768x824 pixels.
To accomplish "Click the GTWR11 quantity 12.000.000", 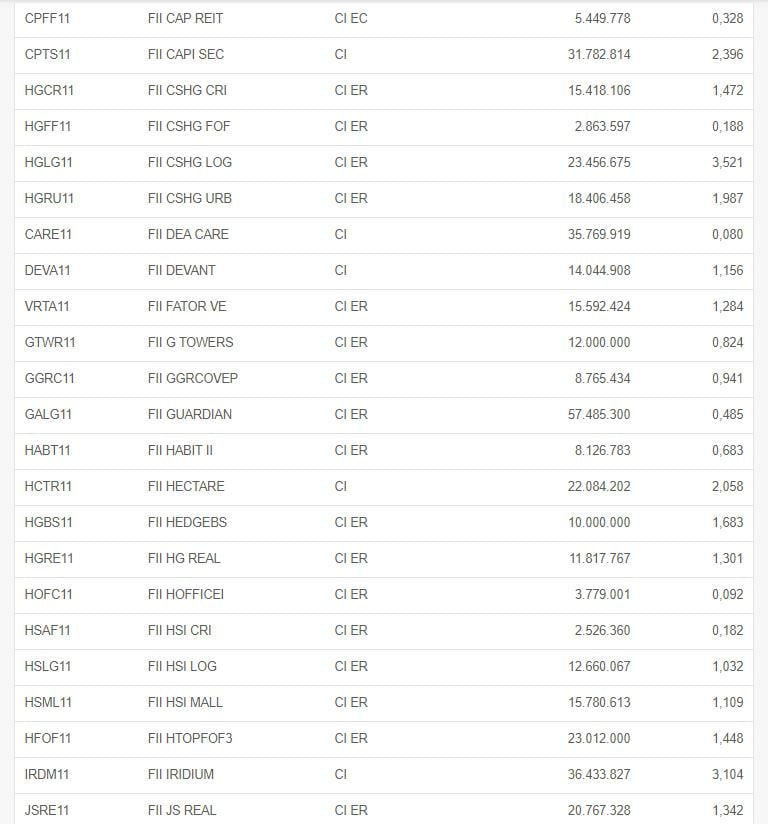I will [599, 343].
